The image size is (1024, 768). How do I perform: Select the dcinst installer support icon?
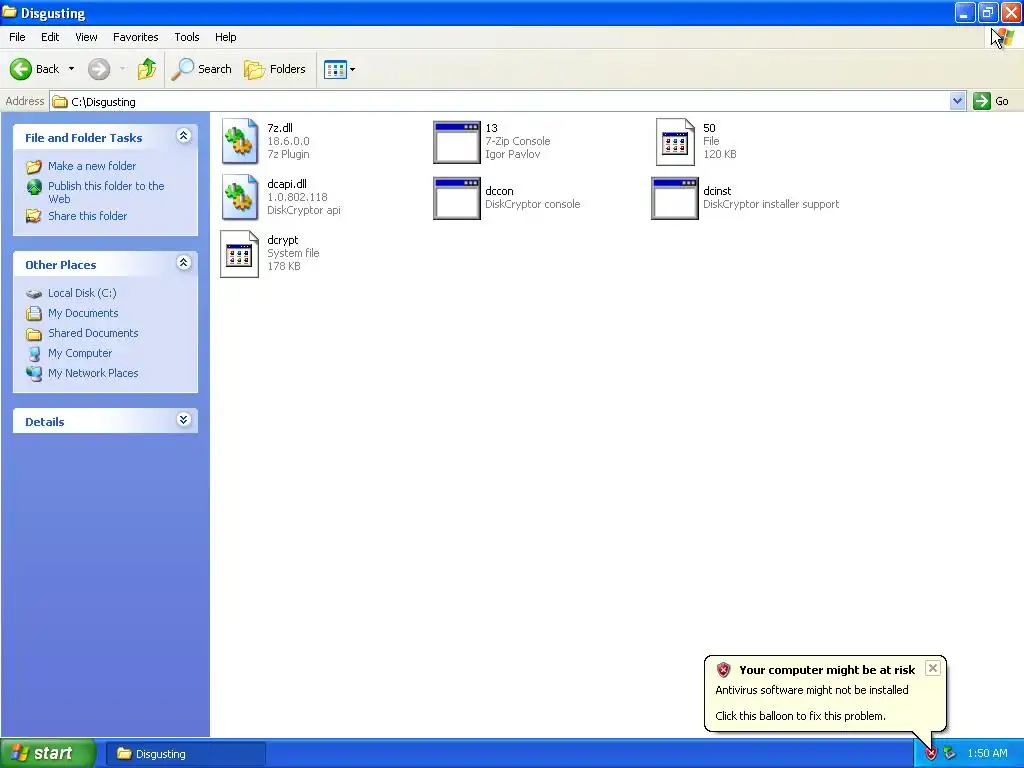click(675, 198)
